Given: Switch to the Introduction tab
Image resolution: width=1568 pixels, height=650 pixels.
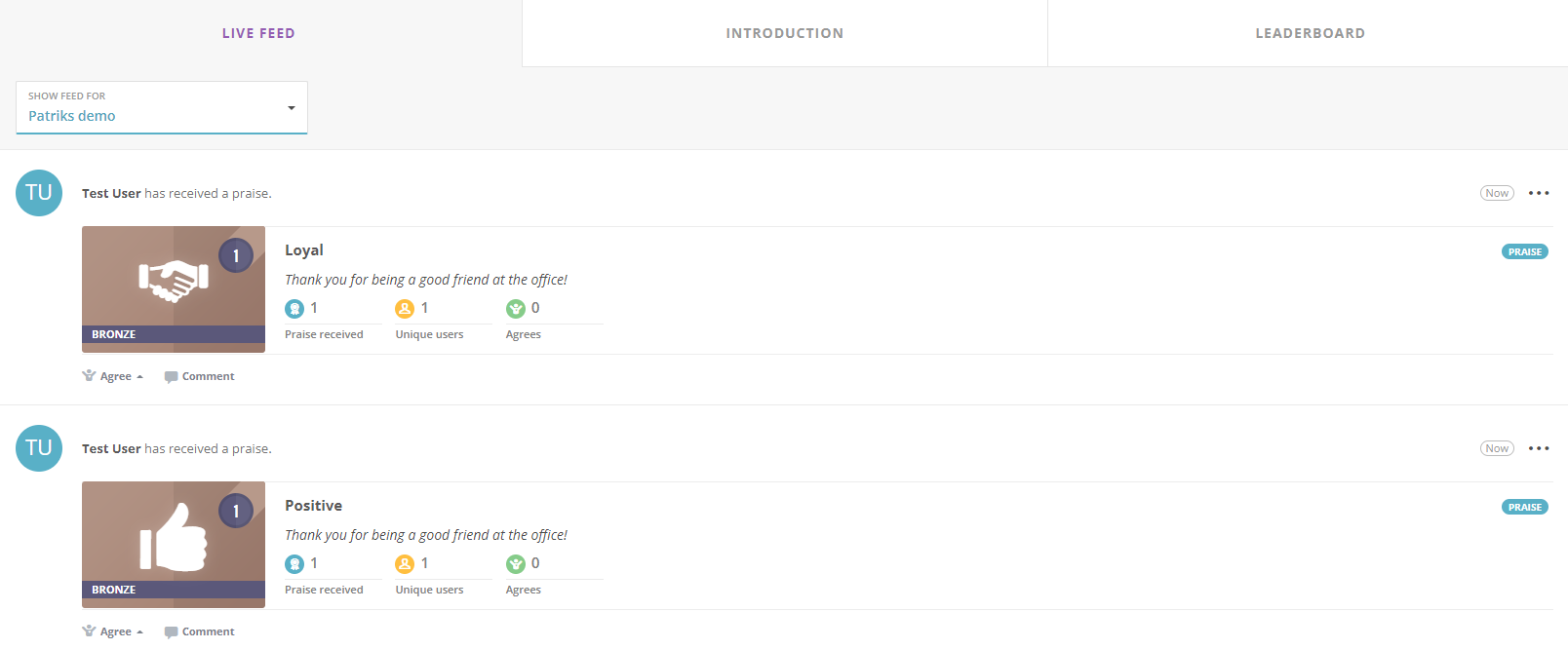Looking at the screenshot, I should tap(785, 33).
